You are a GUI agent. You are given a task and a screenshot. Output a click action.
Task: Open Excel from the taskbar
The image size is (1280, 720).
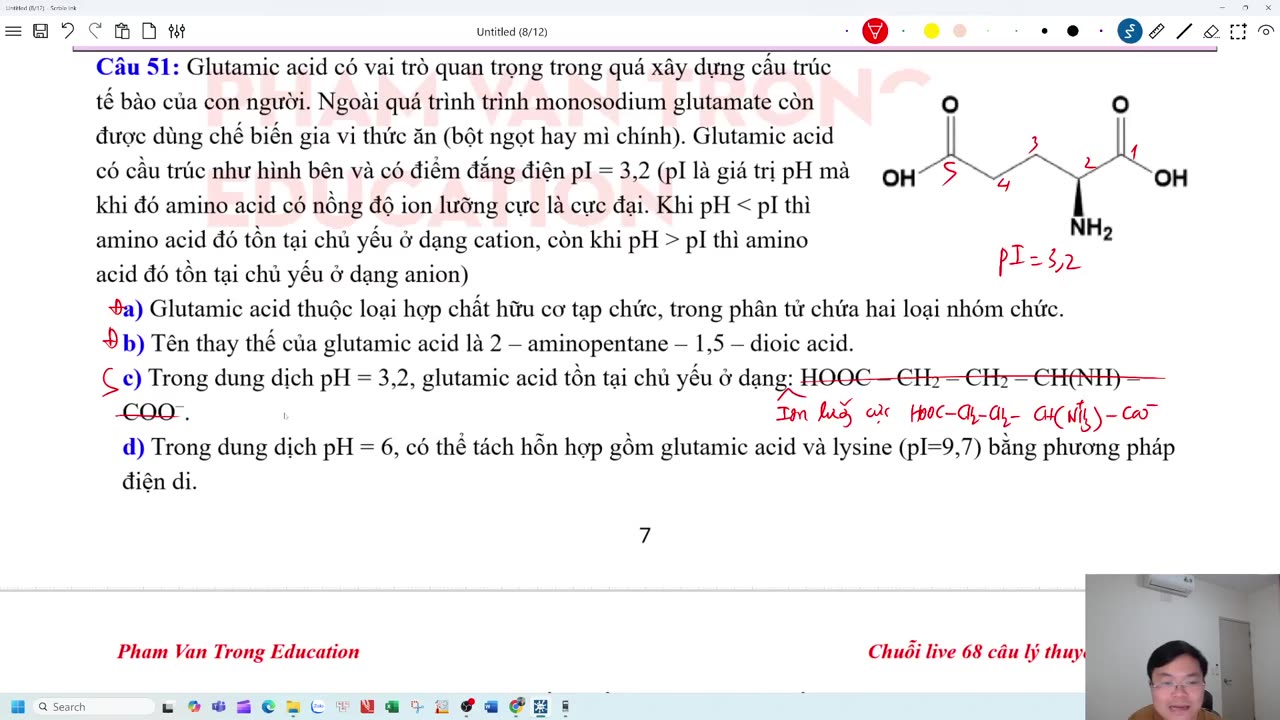coord(392,707)
